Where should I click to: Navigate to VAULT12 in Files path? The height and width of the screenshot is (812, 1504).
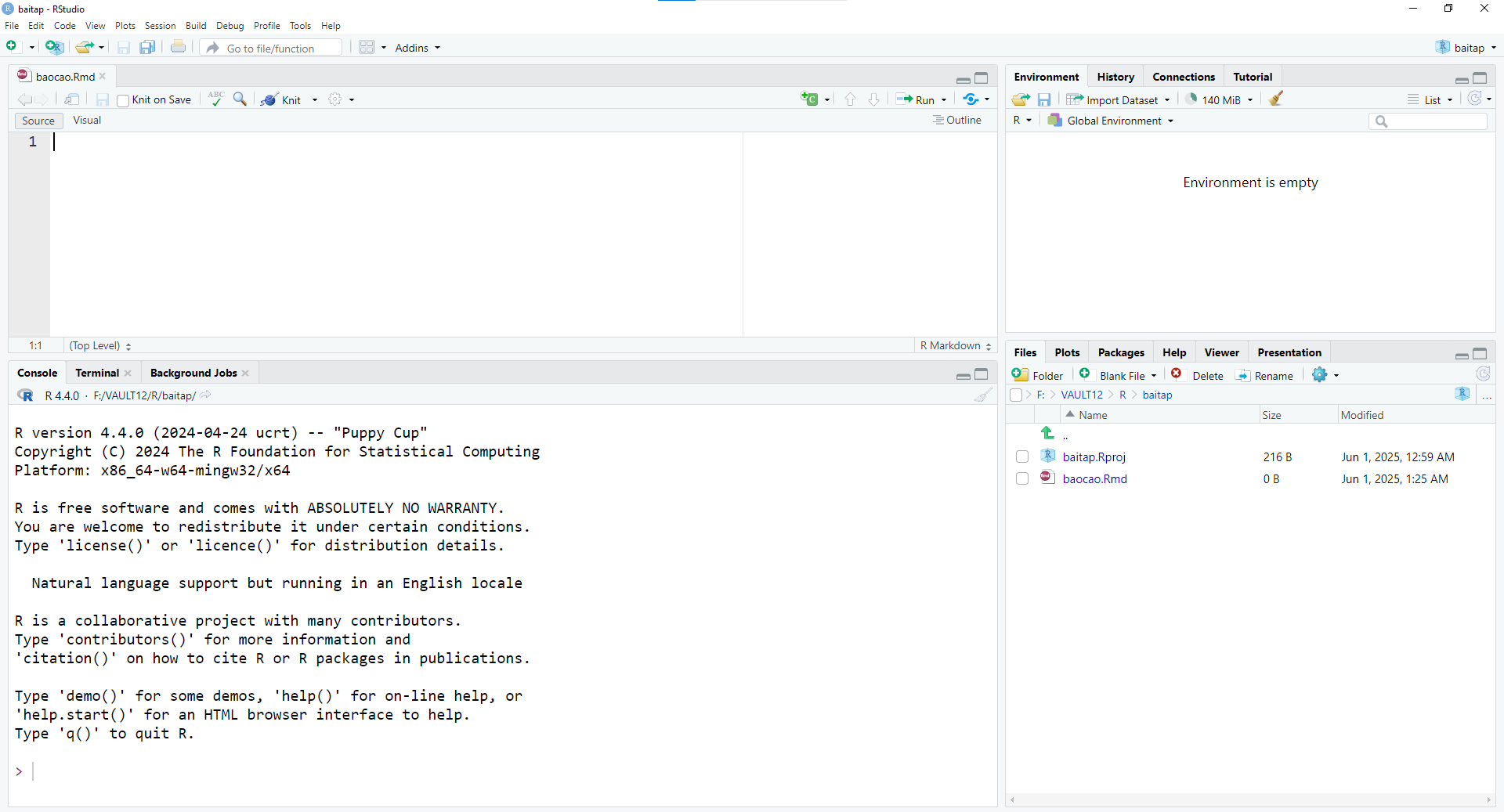click(x=1082, y=395)
